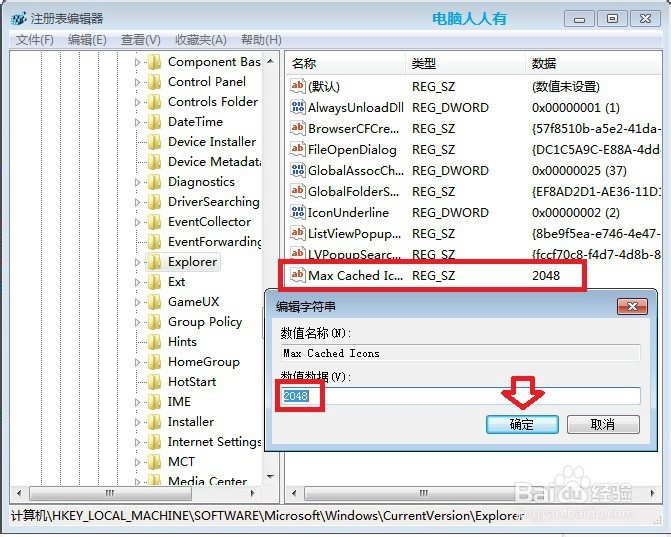Expand the DateTime tree node arrow

tap(137, 122)
